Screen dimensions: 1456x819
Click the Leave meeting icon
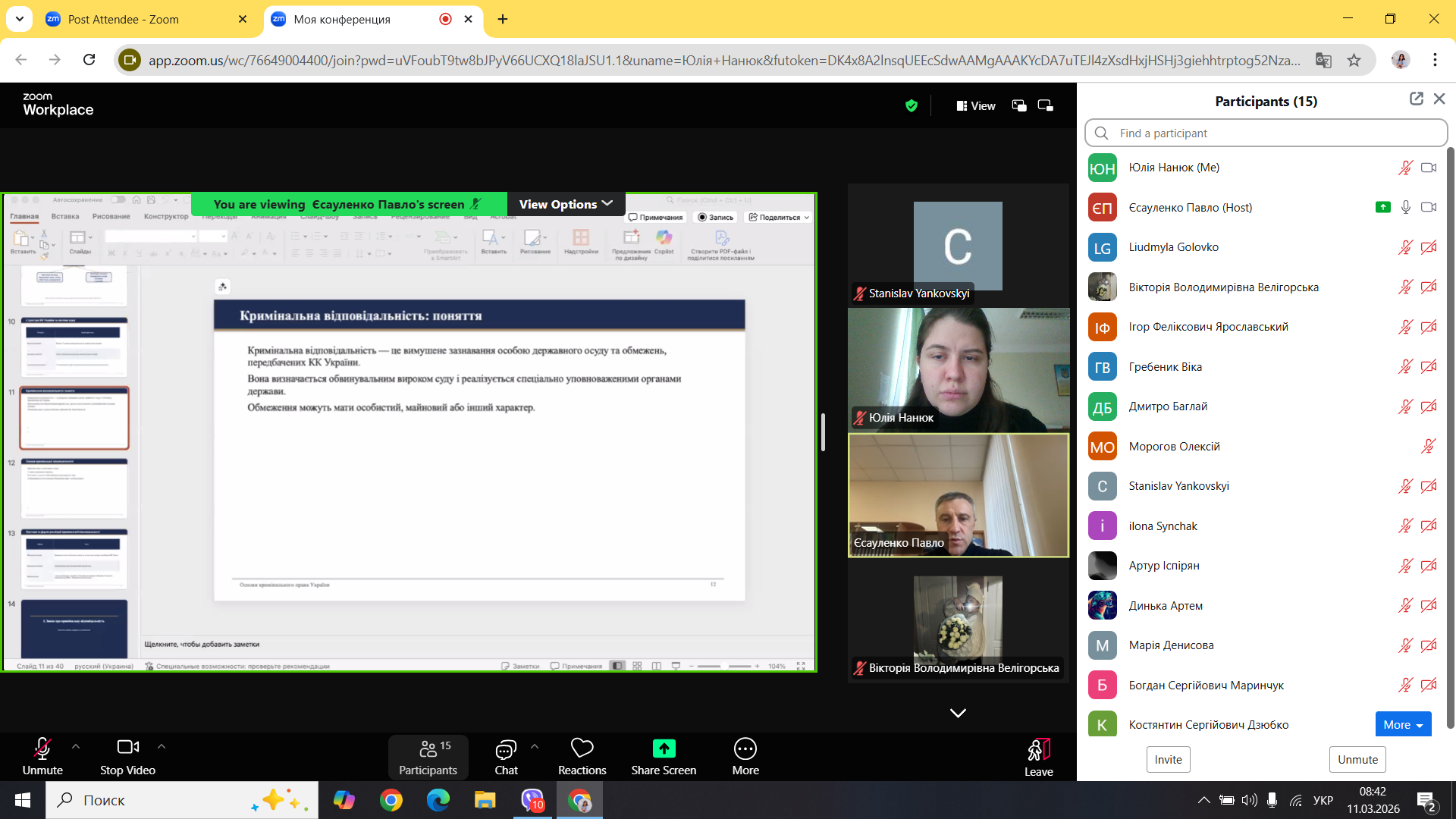[1038, 750]
